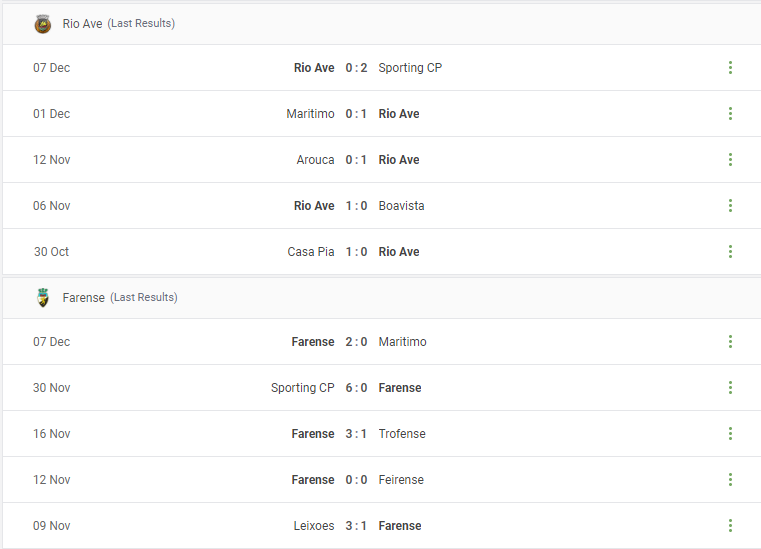This screenshot has height=549, width=761.
Task: Open kebab menu for Rio Ave vs Boavista
Action: click(730, 205)
